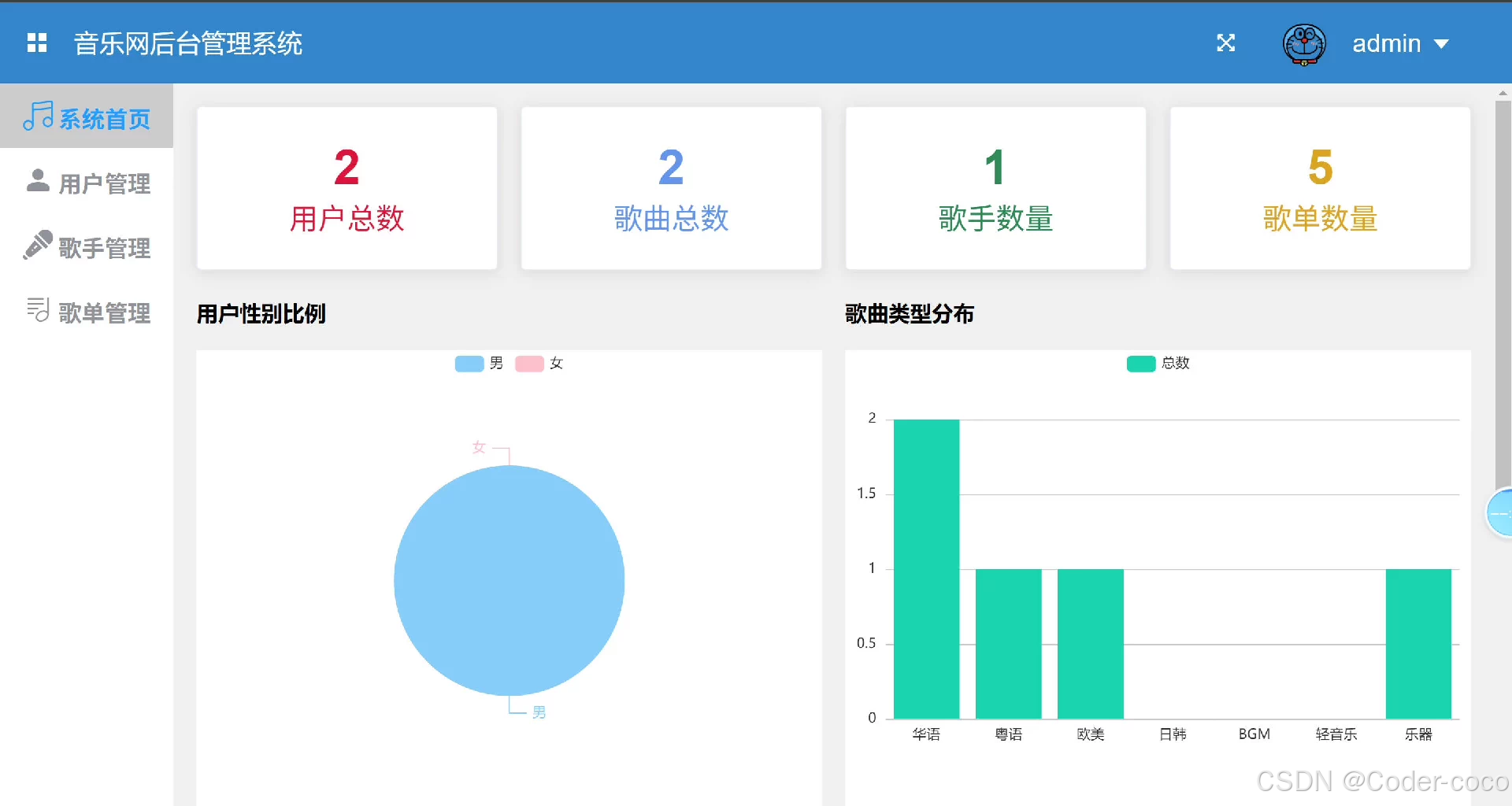This screenshot has height=806, width=1512.
Task: Click the person icon for 用户管理
Action: 38,180
